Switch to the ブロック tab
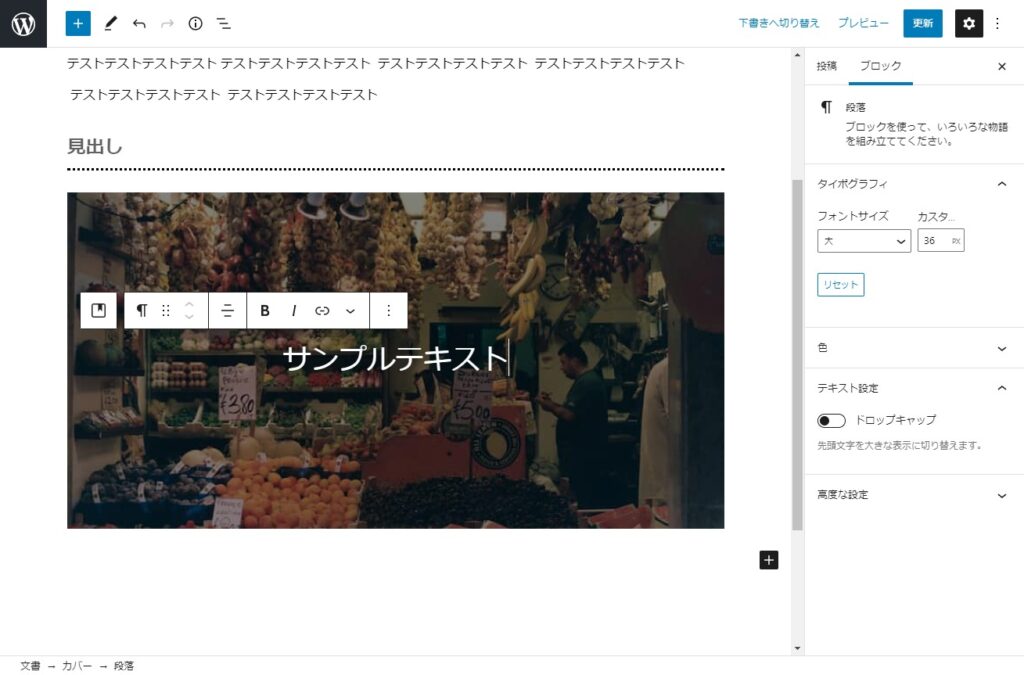Viewport: 1024px width, 675px height. pyautogui.click(x=881, y=66)
